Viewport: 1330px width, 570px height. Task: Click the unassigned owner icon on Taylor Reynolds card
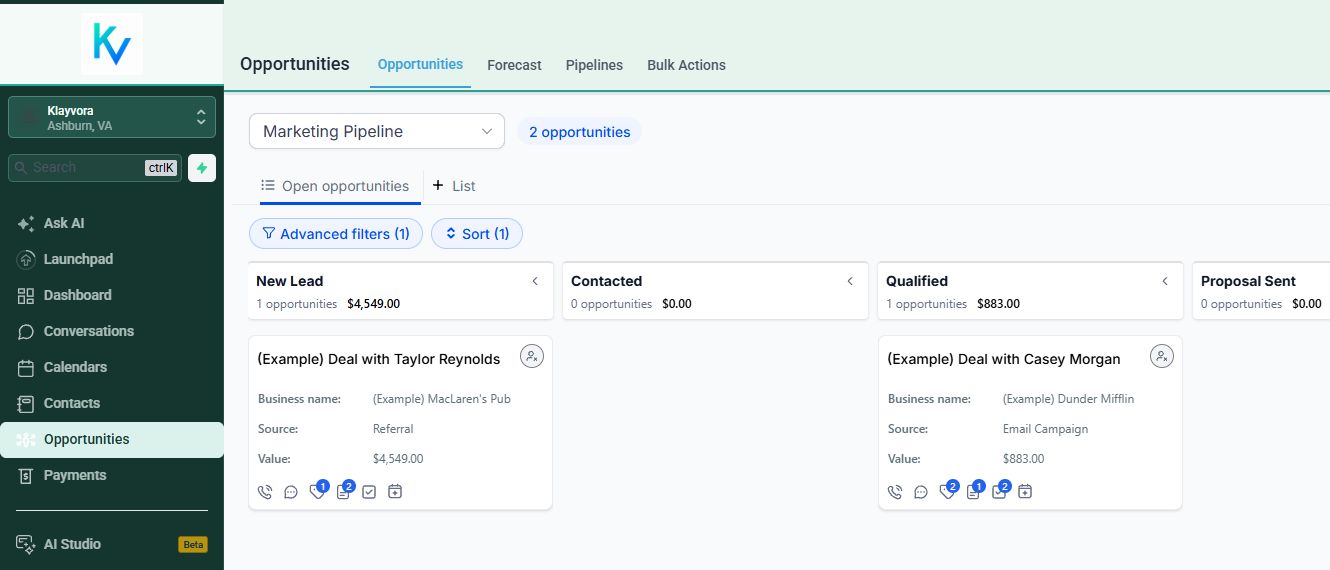[532, 356]
